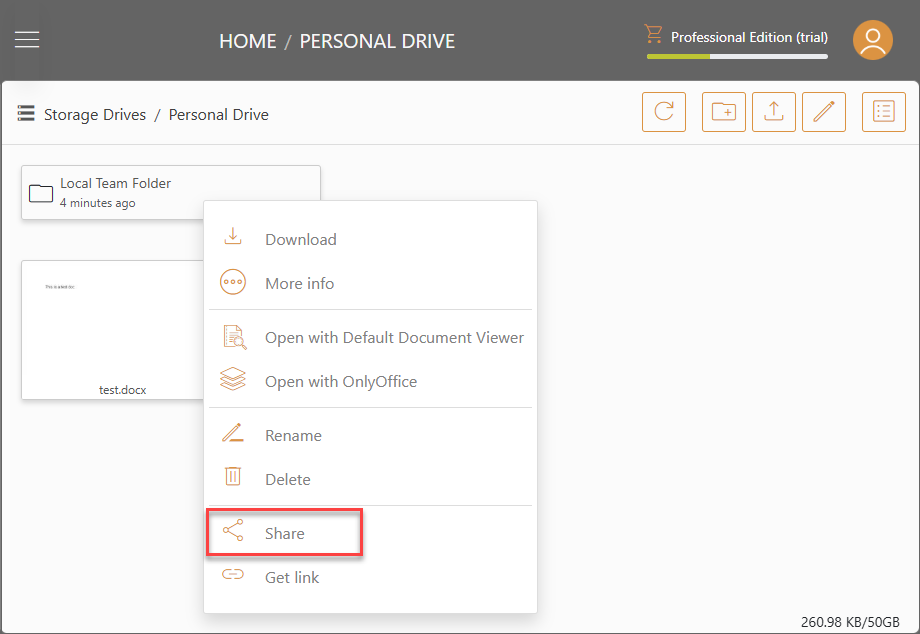The height and width of the screenshot is (634, 920).
Task: Choose Open with OnlyOffice
Action: (370, 382)
